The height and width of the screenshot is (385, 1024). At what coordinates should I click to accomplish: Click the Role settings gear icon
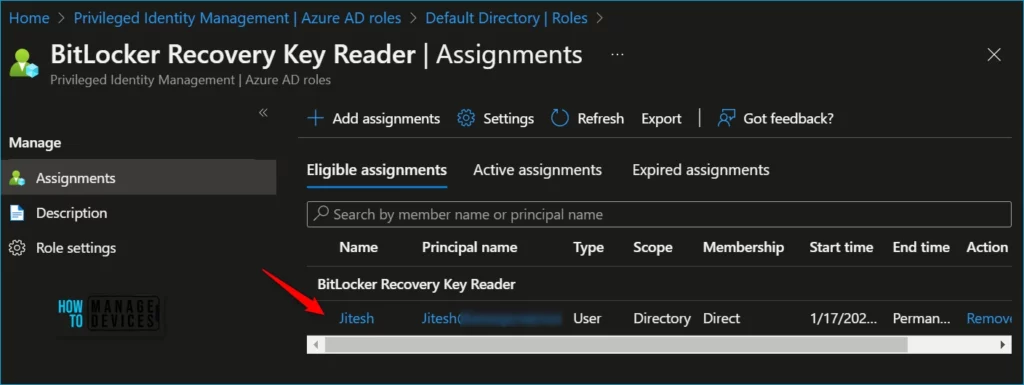tap(17, 248)
